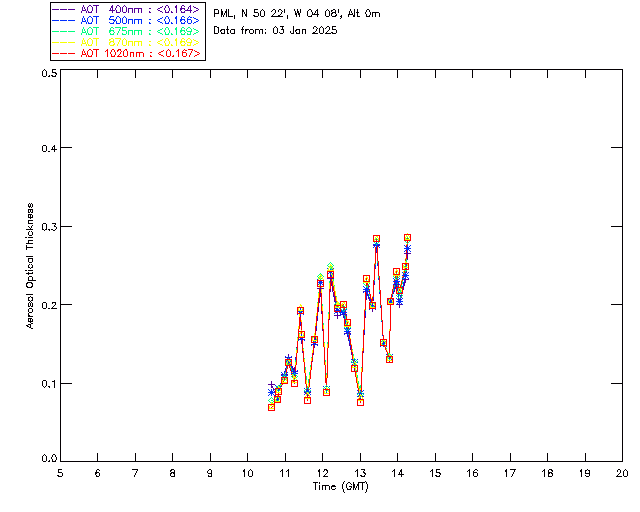Click the green diamond peak just after 12
640x512 pixels.
330,266
